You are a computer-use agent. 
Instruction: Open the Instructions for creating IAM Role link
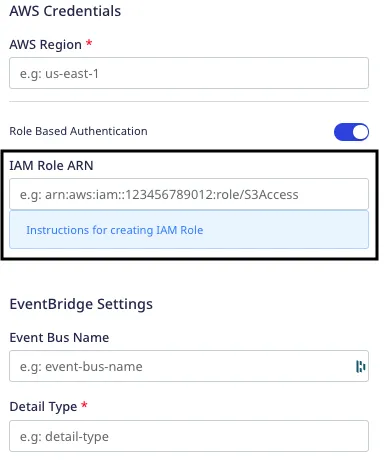pos(115,230)
